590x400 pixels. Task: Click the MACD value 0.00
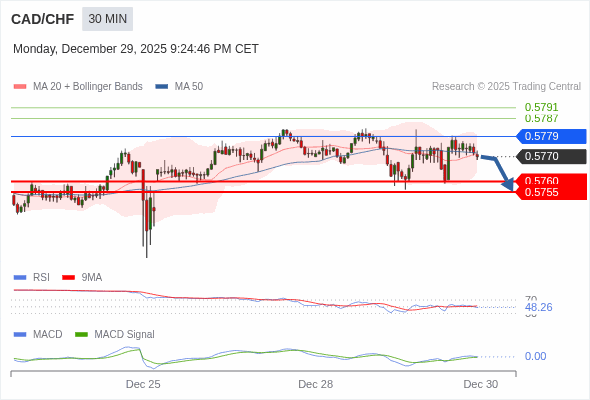(535, 356)
